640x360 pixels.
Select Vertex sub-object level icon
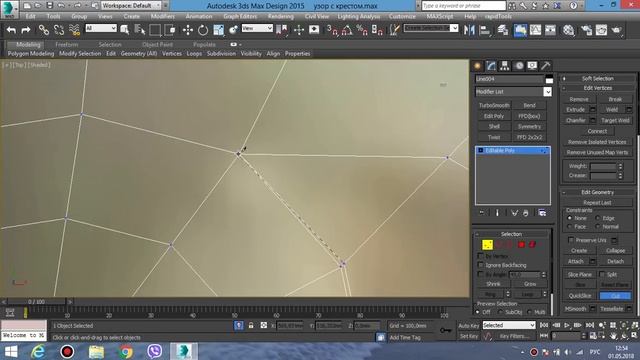(x=487, y=244)
